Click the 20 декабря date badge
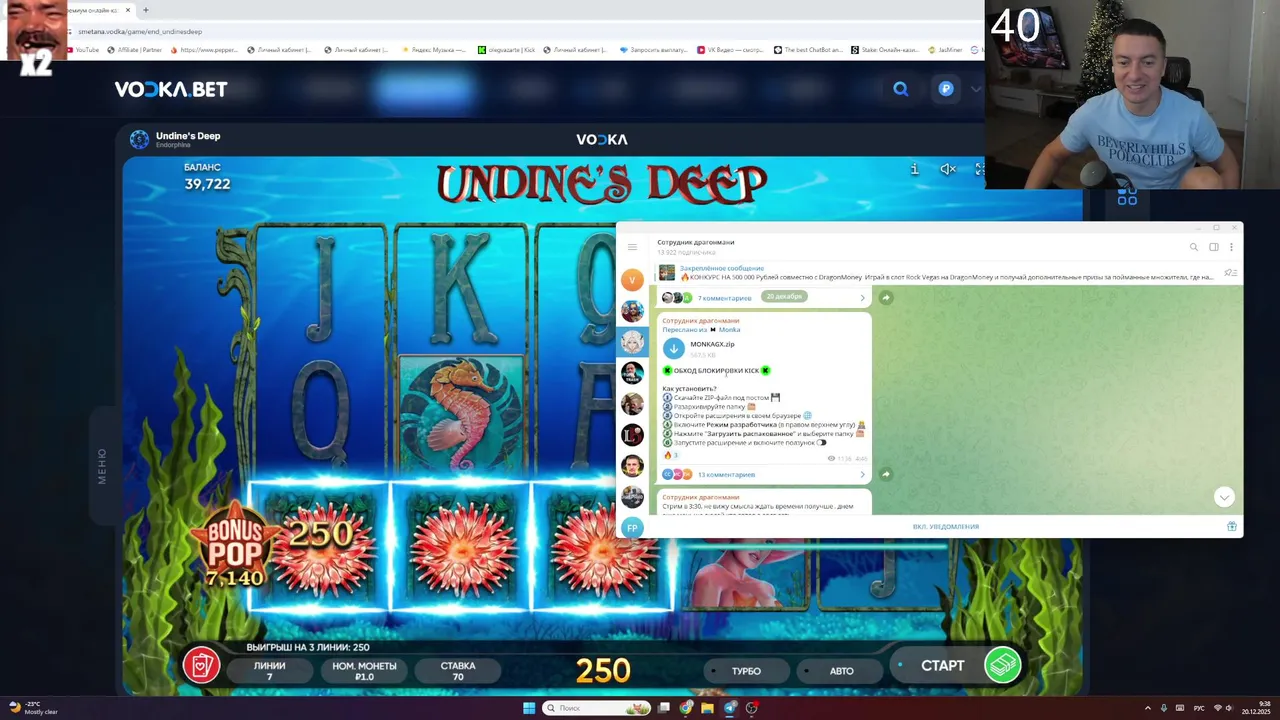This screenshot has width=1280, height=720. tap(783, 297)
